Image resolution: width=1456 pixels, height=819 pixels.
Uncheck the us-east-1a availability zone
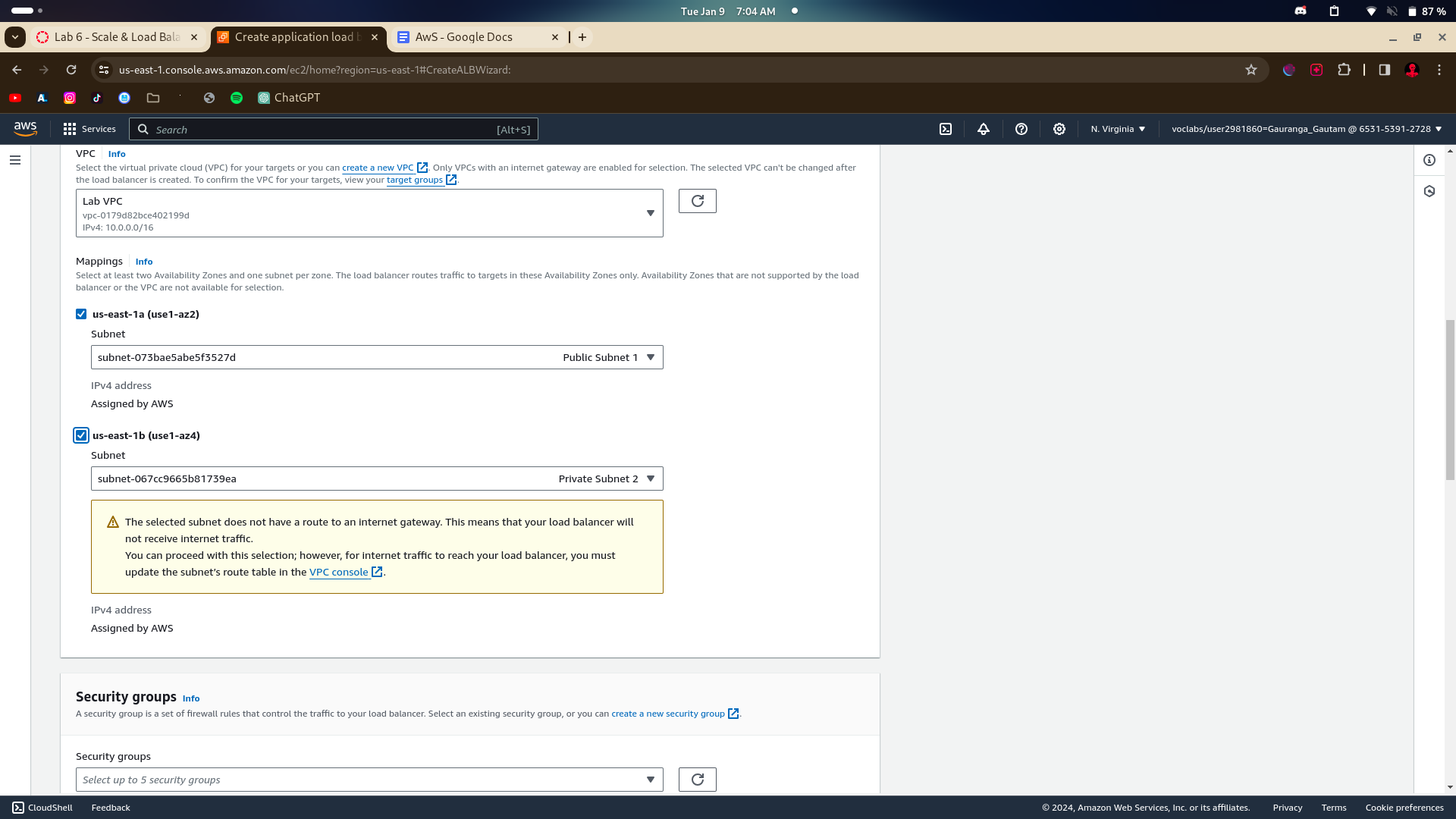(x=81, y=314)
